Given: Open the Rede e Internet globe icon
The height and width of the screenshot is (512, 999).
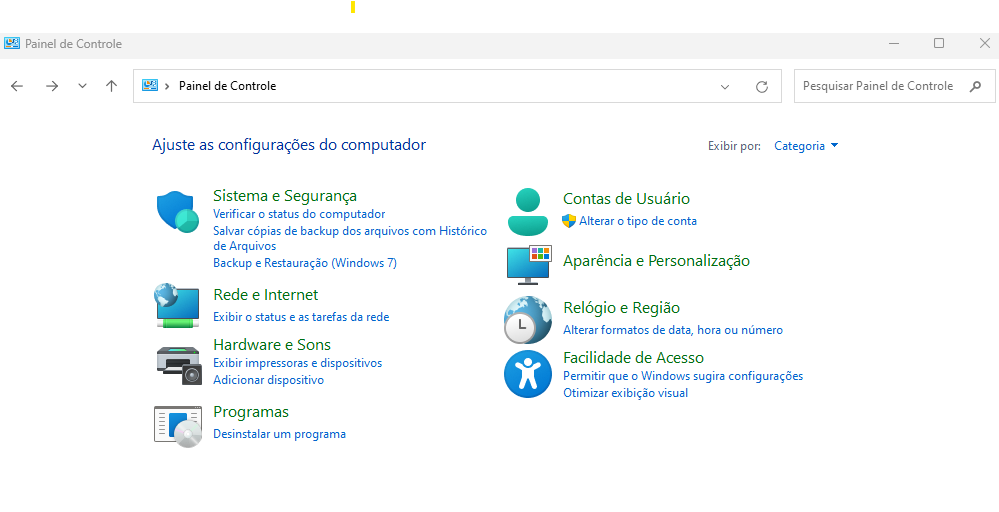Looking at the screenshot, I should click(178, 305).
